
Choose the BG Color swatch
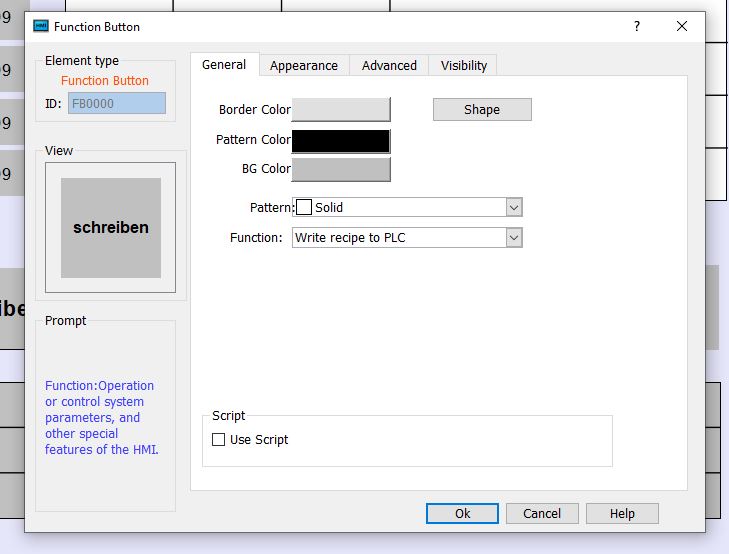coord(340,169)
